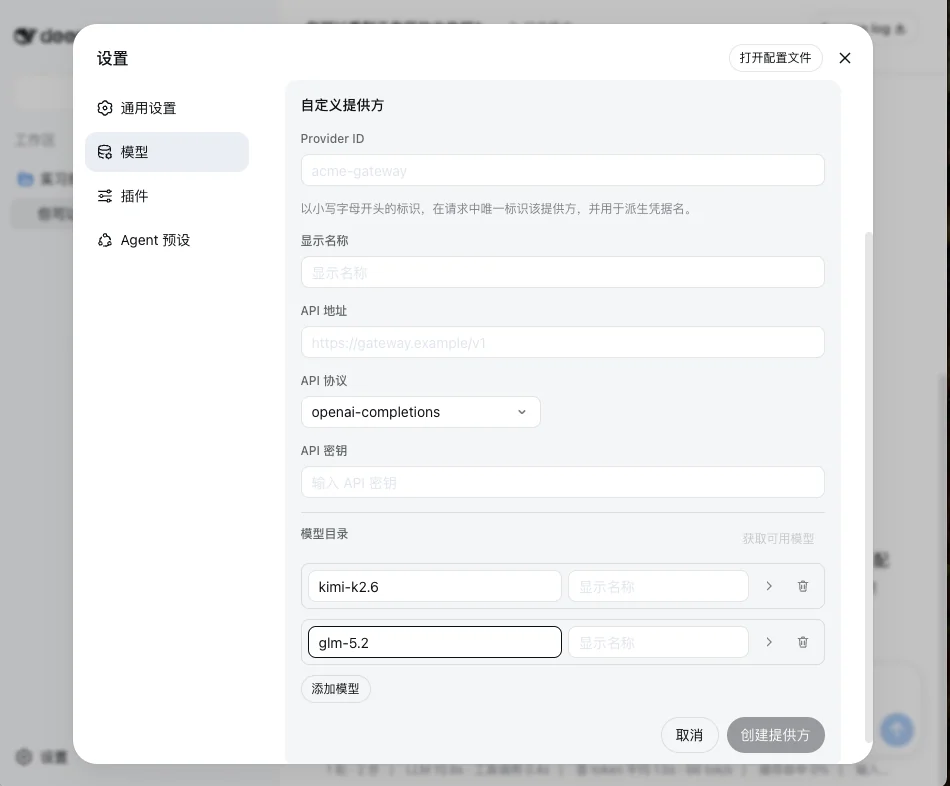Click the API 密钥 label
950x786 pixels.
324,451
